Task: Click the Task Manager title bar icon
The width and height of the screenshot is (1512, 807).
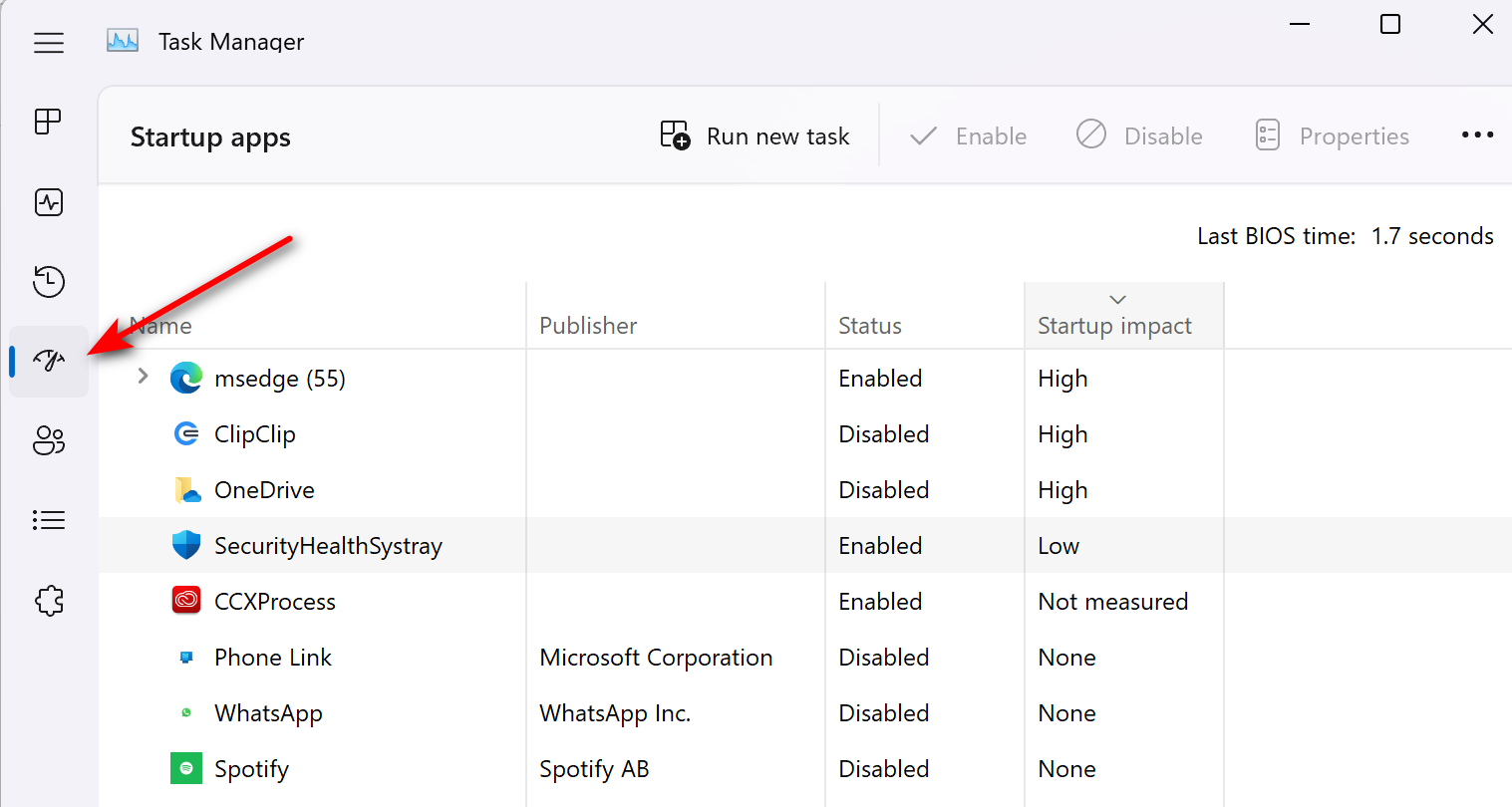Action: coord(123,41)
